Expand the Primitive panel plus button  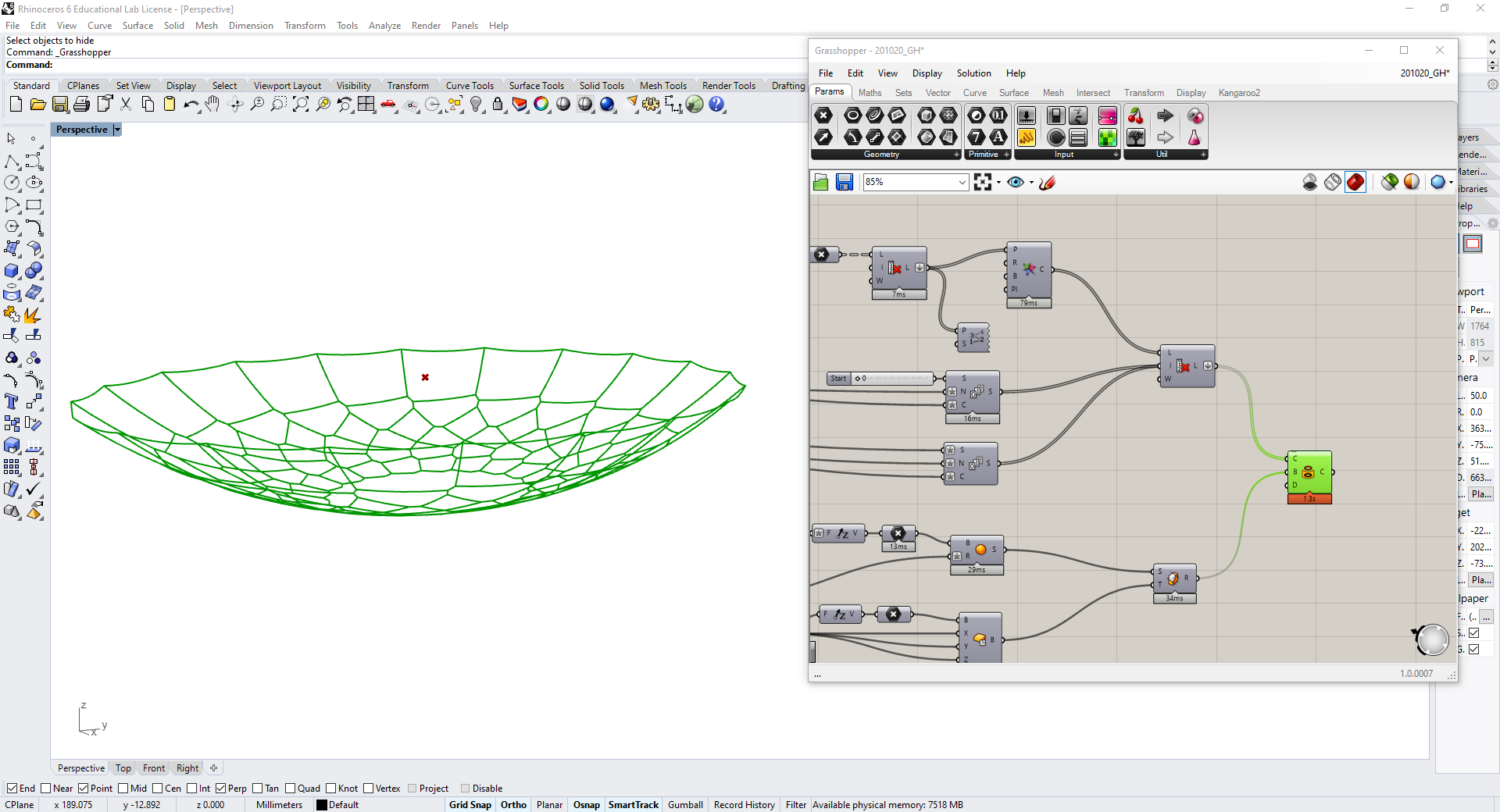(x=1006, y=155)
